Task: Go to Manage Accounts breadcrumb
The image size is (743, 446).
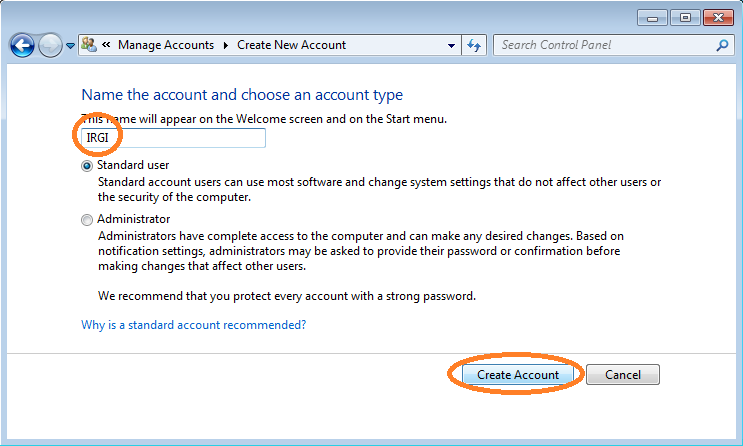Action: [x=166, y=45]
